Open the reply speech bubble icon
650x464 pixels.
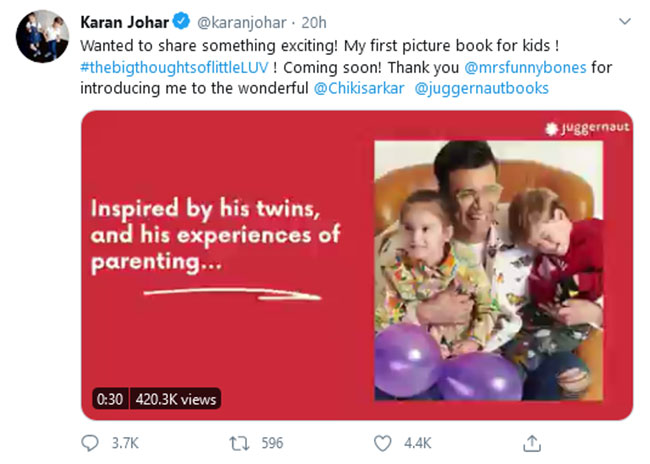[89, 443]
